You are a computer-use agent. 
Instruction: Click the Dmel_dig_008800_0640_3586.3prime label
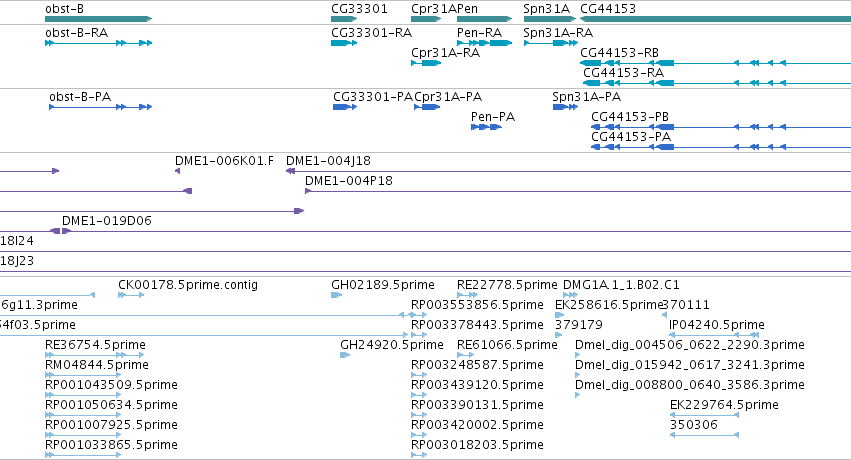pos(689,385)
